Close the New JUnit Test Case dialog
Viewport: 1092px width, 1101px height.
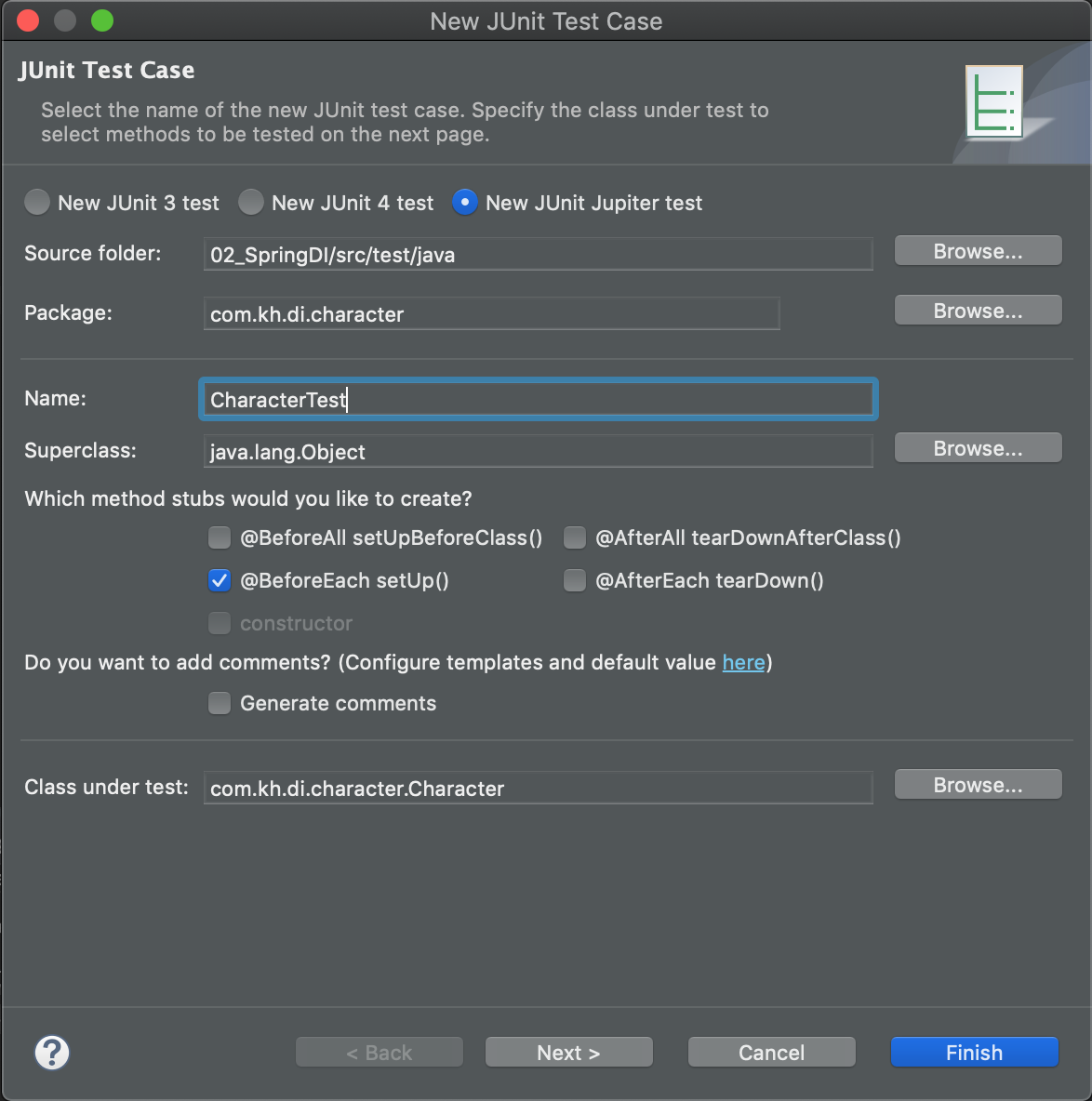pyautogui.click(x=28, y=20)
